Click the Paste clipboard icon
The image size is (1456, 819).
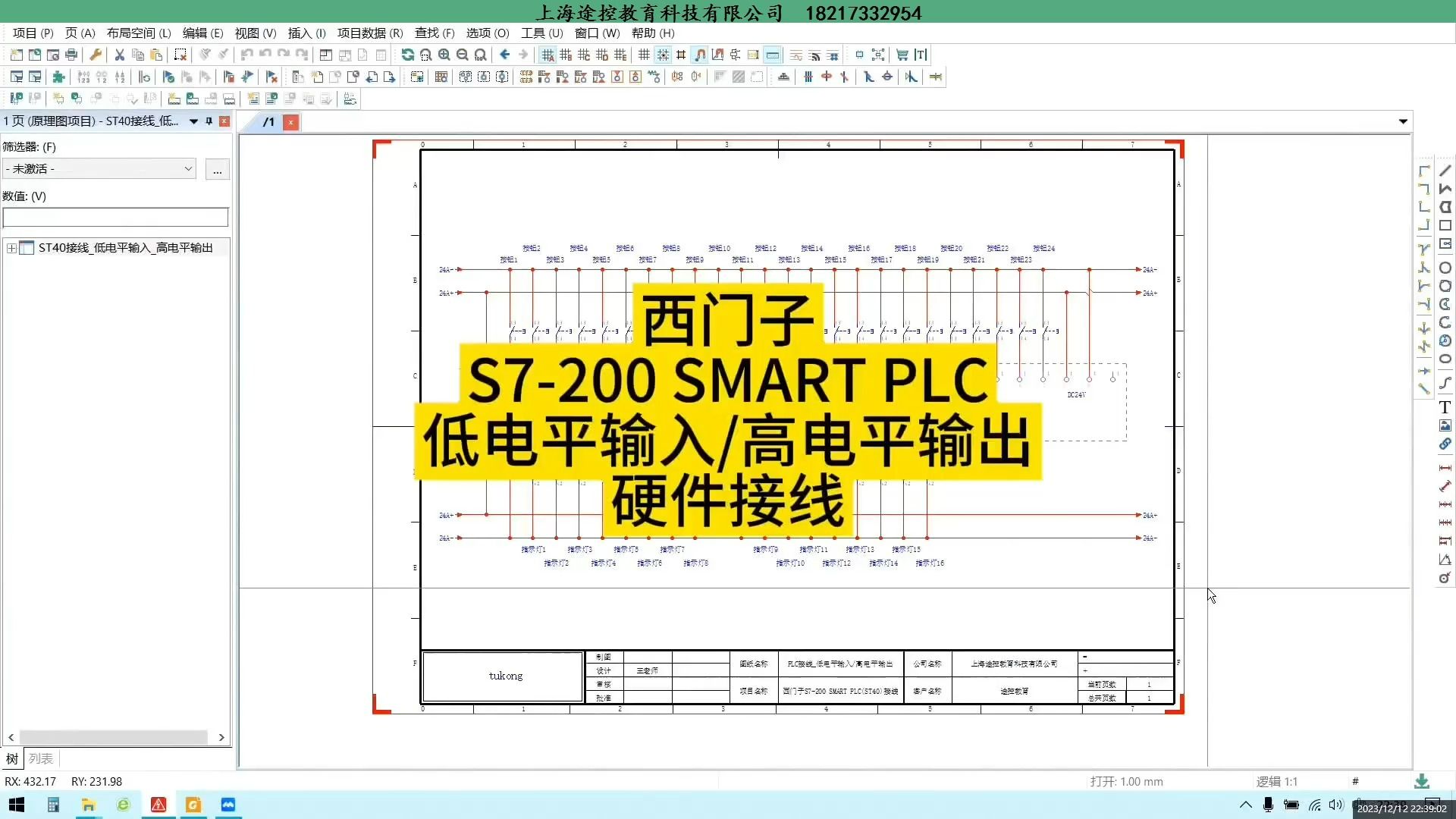(x=156, y=55)
